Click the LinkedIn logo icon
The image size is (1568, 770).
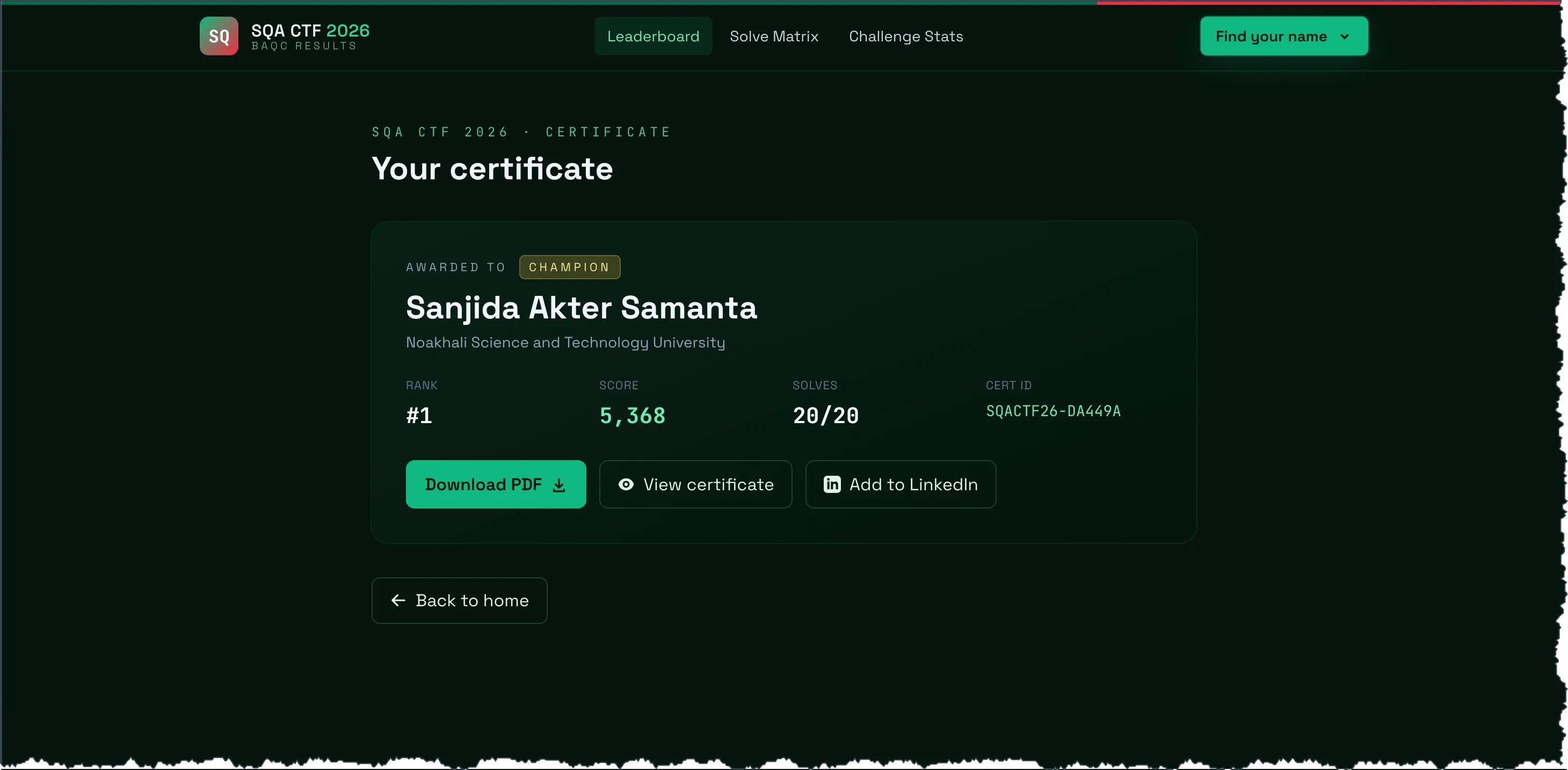tap(832, 484)
